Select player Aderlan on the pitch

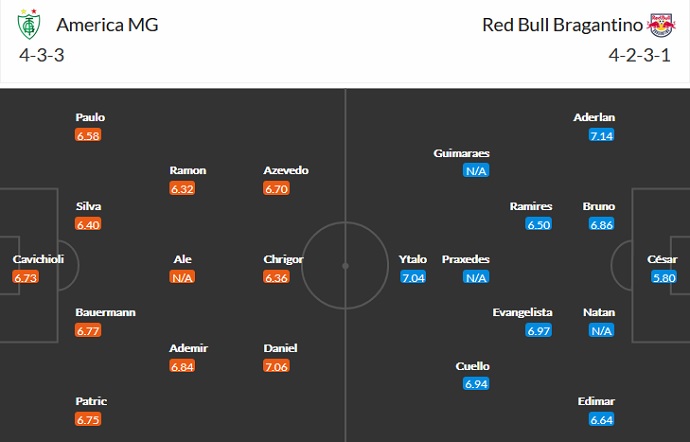594,117
